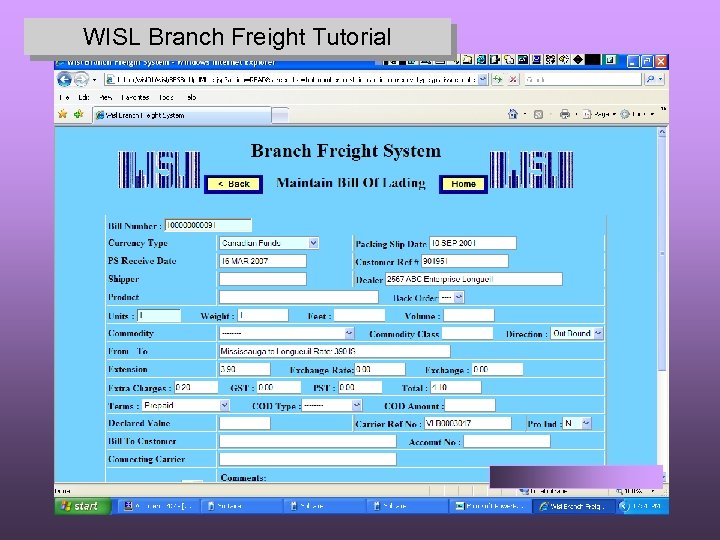Click the Add to Favorites icon
The width and height of the screenshot is (720, 540).
point(79,114)
